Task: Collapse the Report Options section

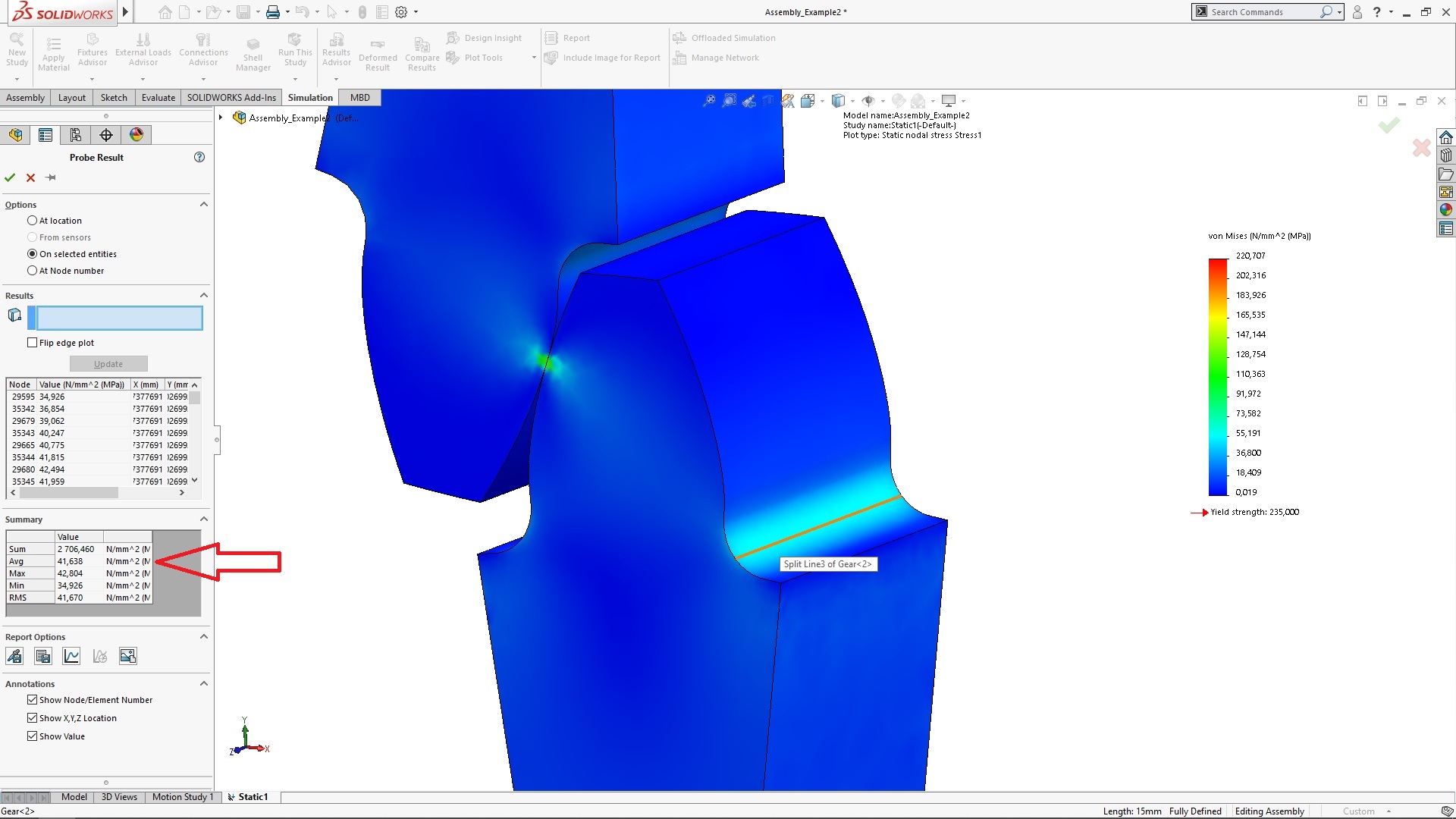Action: click(203, 636)
